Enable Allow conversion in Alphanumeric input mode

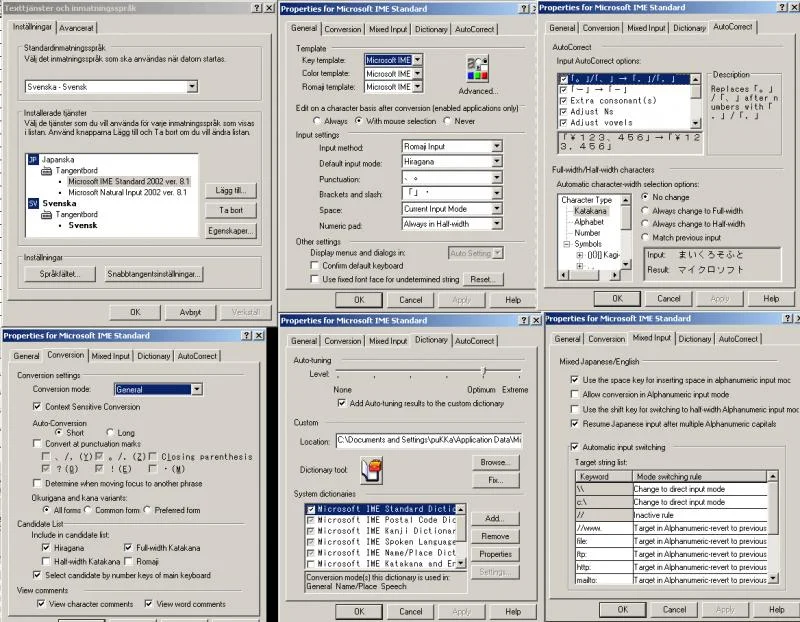(574, 394)
